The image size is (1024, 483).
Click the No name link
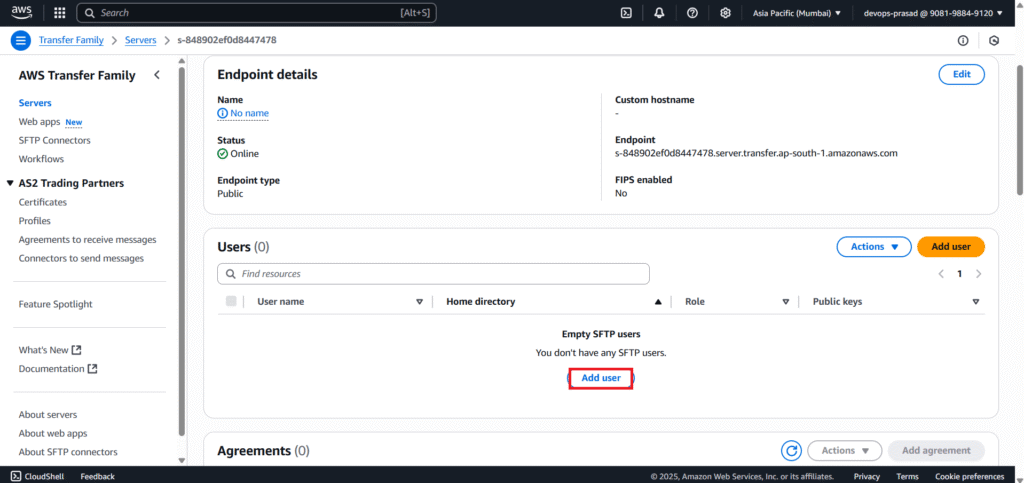pyautogui.click(x=249, y=114)
